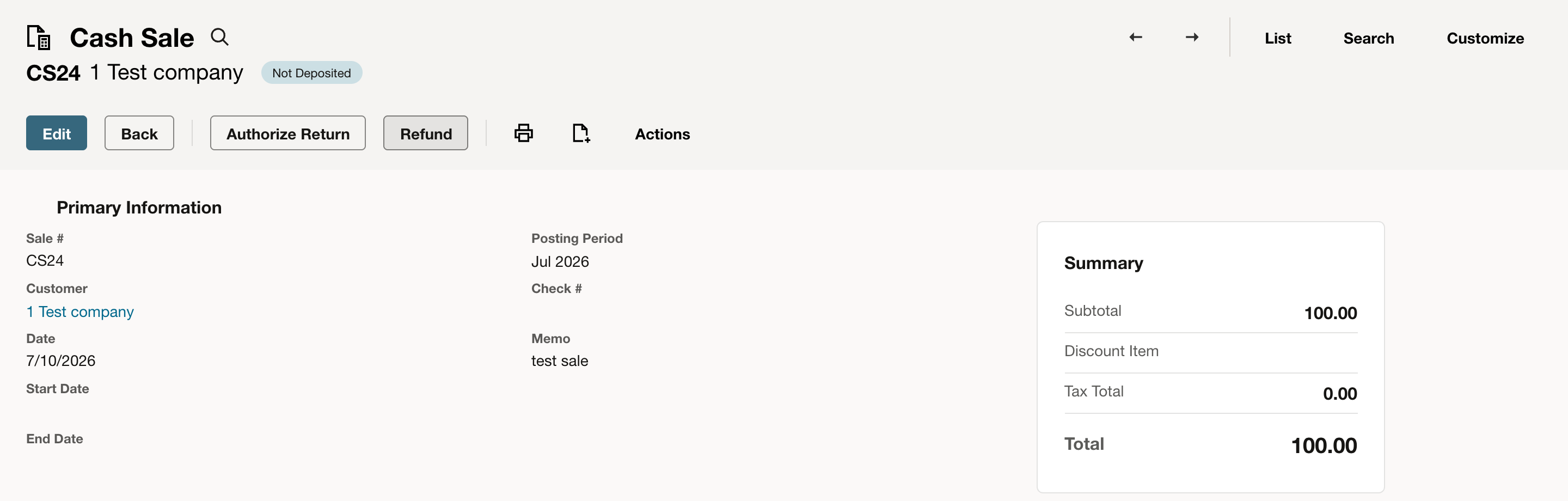The height and width of the screenshot is (501, 1568).
Task: Go to the previous record arrow
Action: [x=1135, y=38]
